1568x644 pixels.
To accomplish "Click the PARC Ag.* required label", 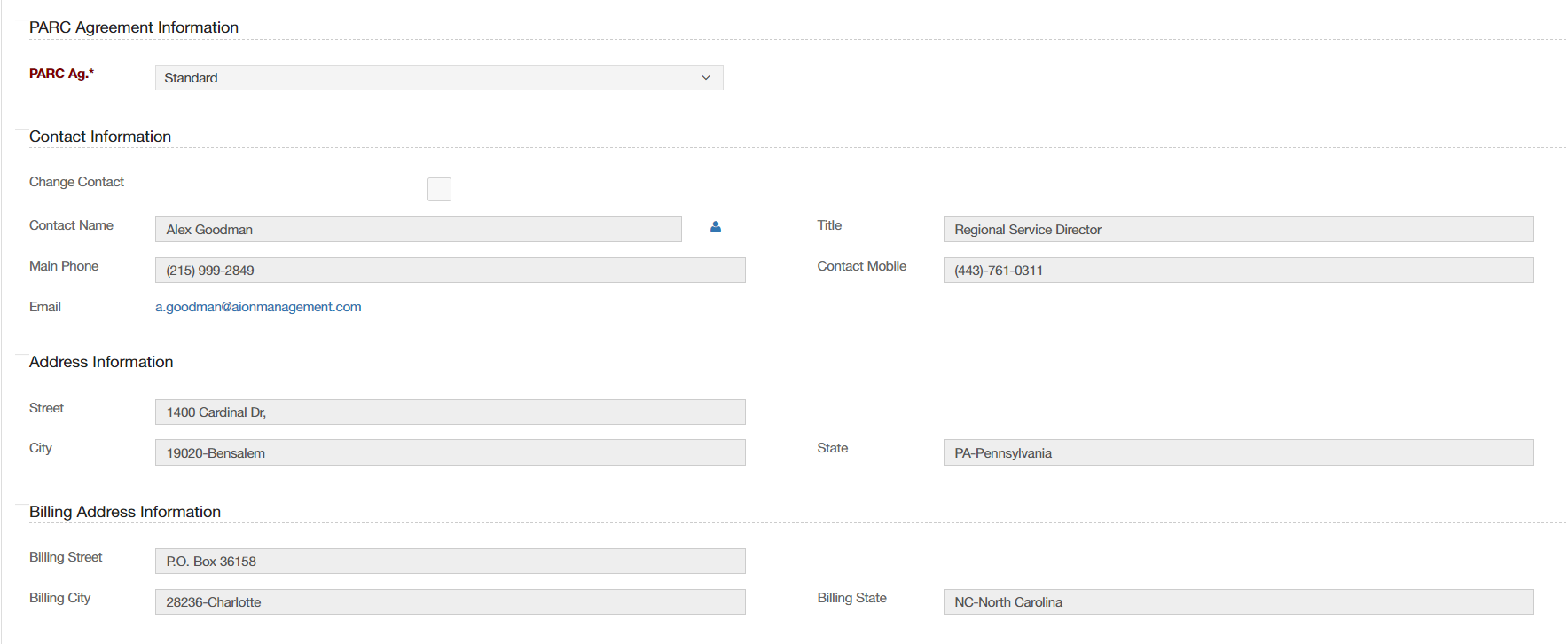I will coord(61,74).
